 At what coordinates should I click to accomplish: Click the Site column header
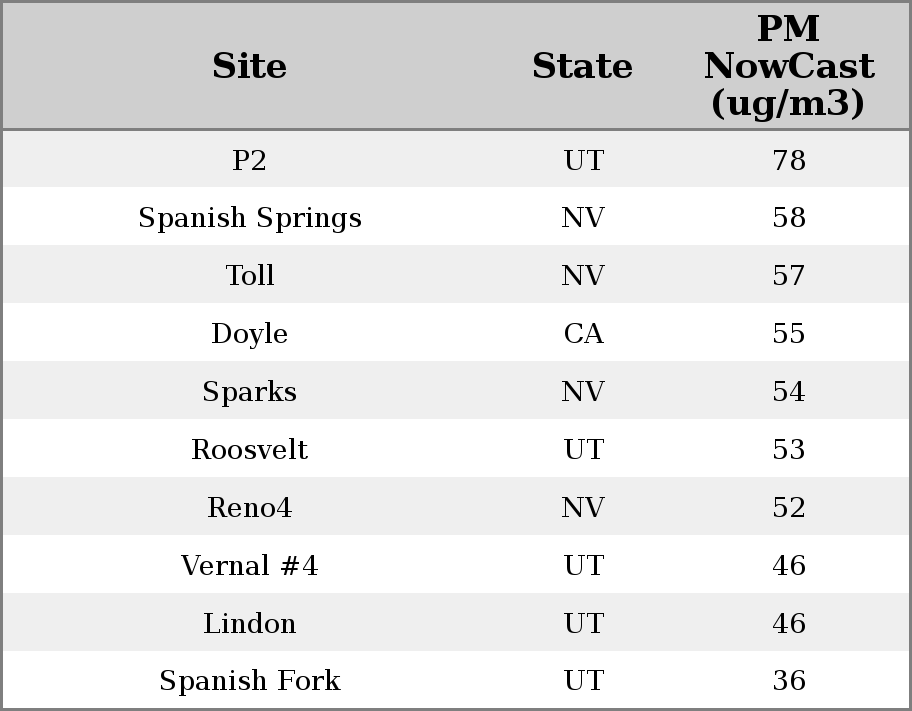click(250, 67)
